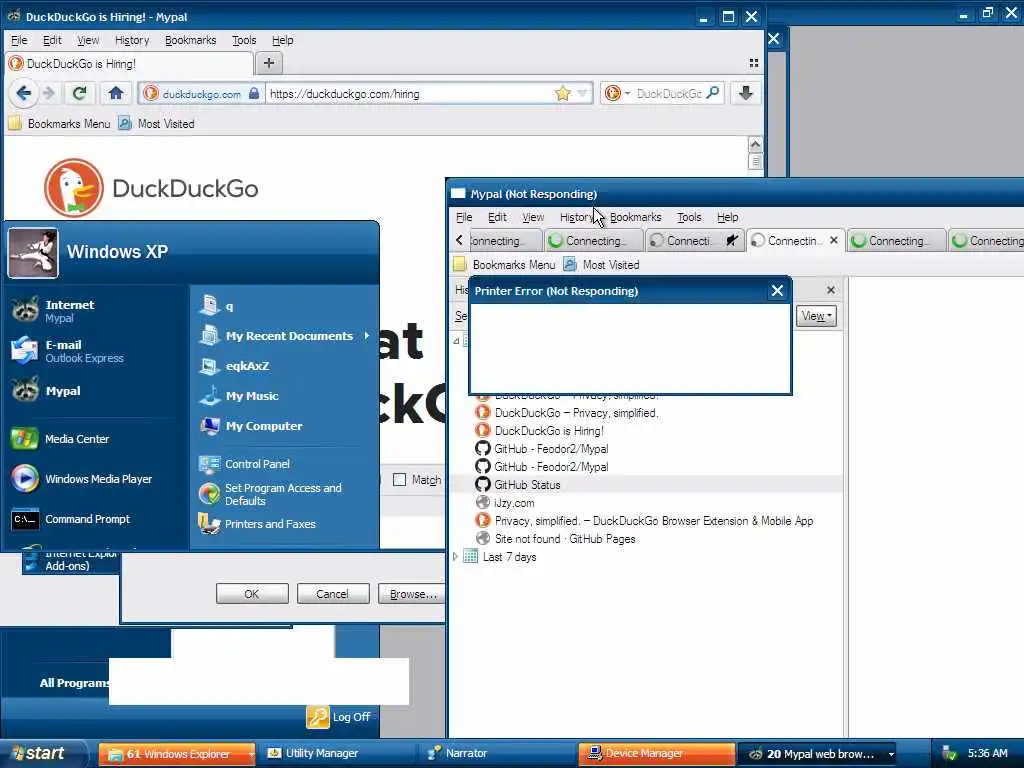Open Set Program Access and Defaults
The width and height of the screenshot is (1024, 768).
coord(282,494)
